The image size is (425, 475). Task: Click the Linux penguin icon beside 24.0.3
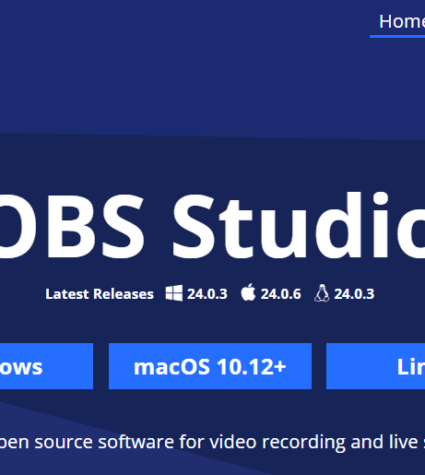[x=322, y=293]
